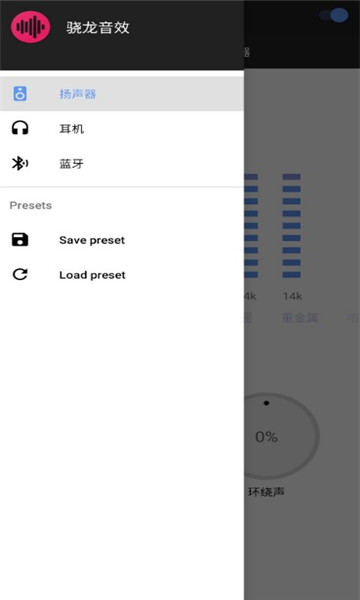Adjust the 14k equalizer band slider
360x600 pixels.
292,226
